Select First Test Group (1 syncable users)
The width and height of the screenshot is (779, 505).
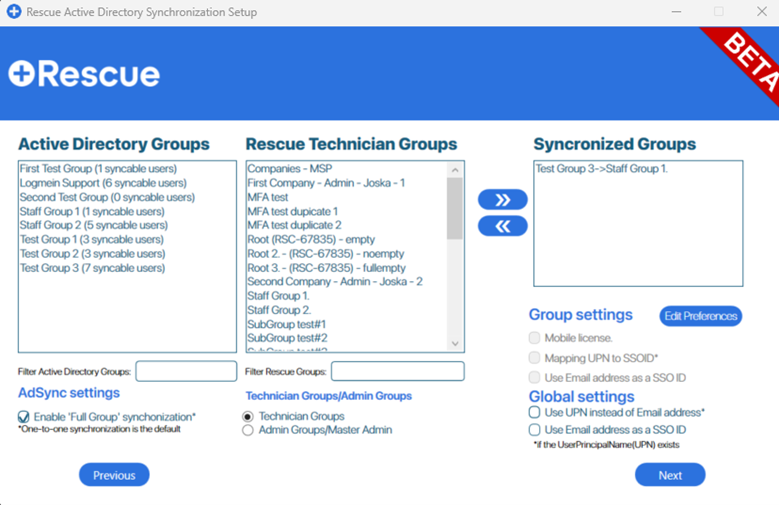pos(98,168)
